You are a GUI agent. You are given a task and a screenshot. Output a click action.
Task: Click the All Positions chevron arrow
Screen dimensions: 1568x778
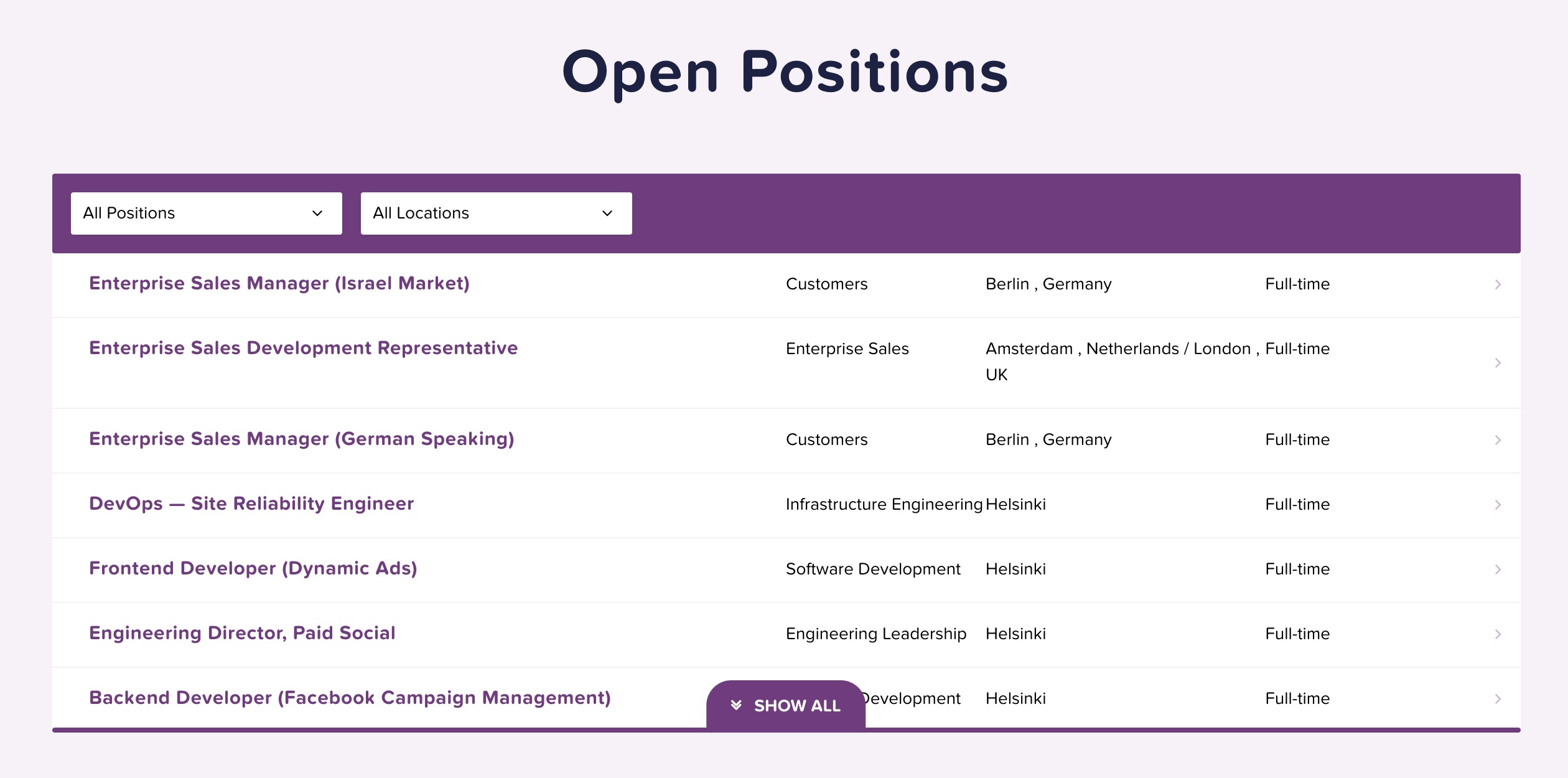(317, 213)
